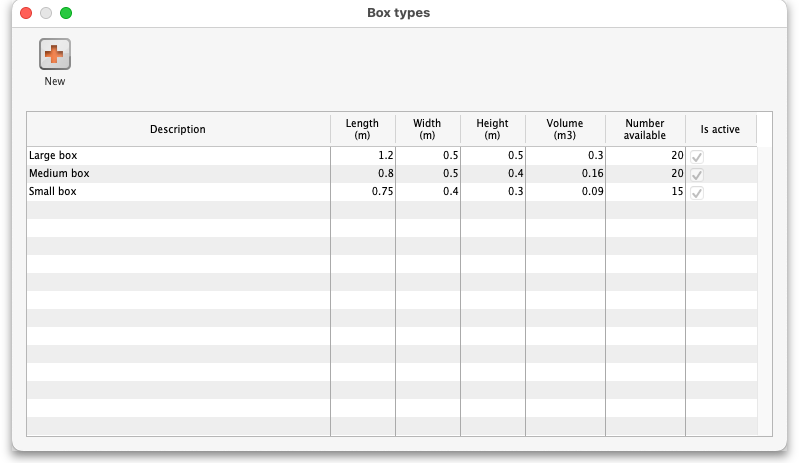This screenshot has width=799, height=463.
Task: Sort by the Description column header
Action: (178, 130)
